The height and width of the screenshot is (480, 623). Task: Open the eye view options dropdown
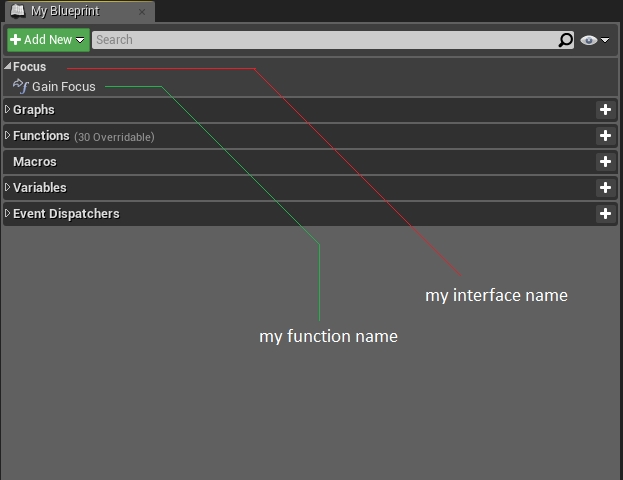tap(594, 40)
